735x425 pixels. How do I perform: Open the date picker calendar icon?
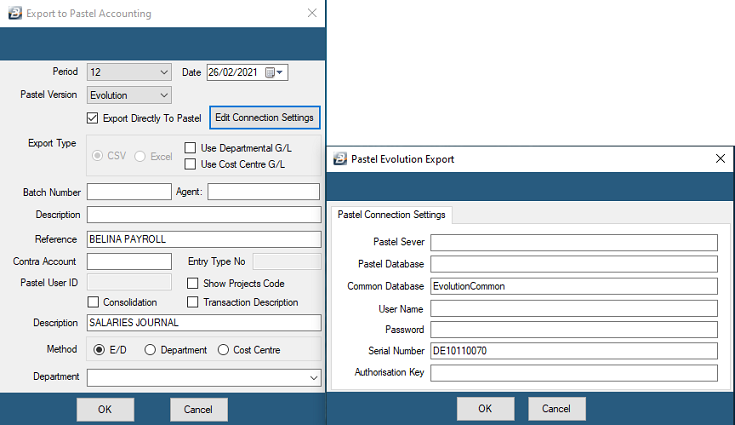pos(270,72)
